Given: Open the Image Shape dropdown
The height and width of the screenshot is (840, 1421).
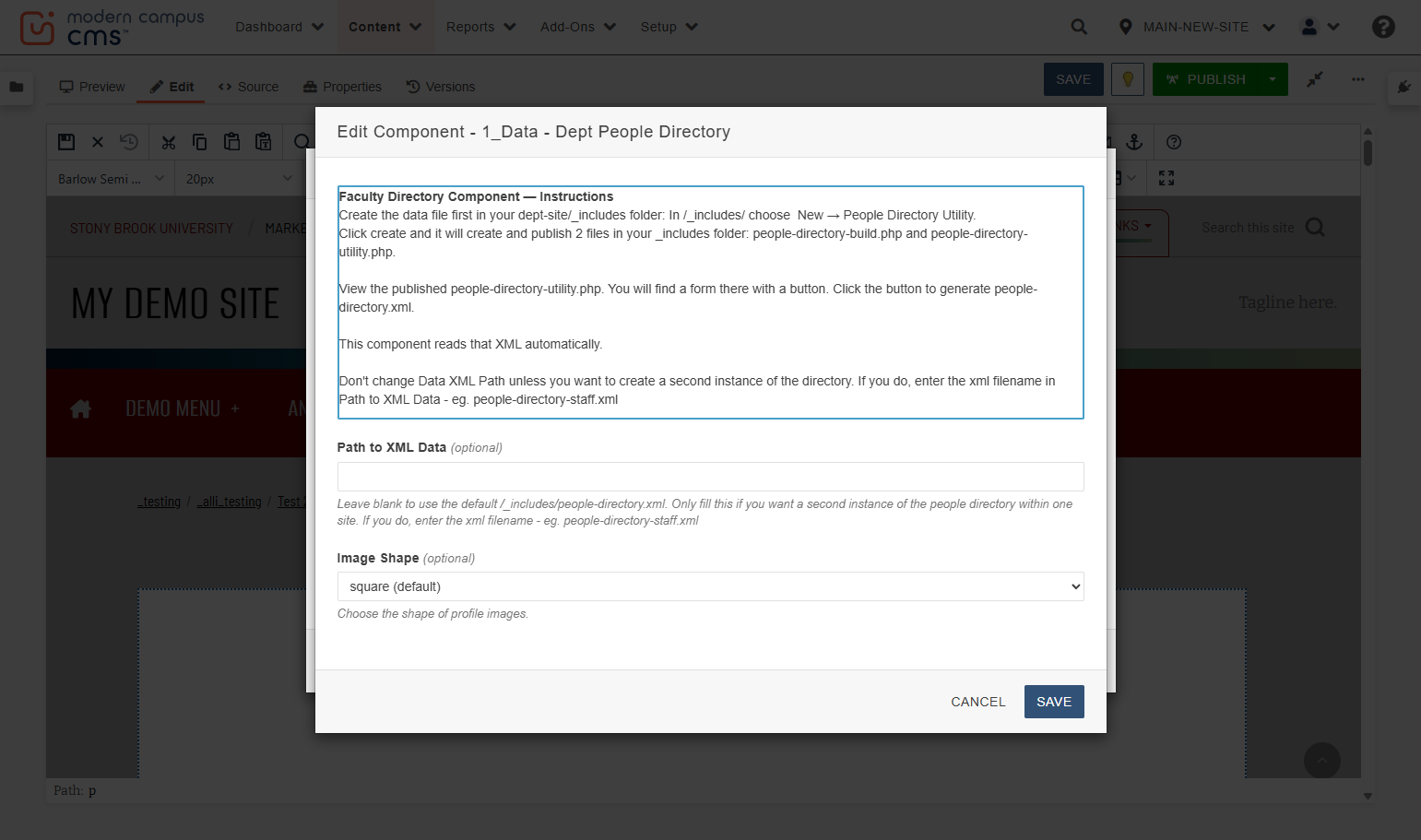Looking at the screenshot, I should click(x=710, y=586).
